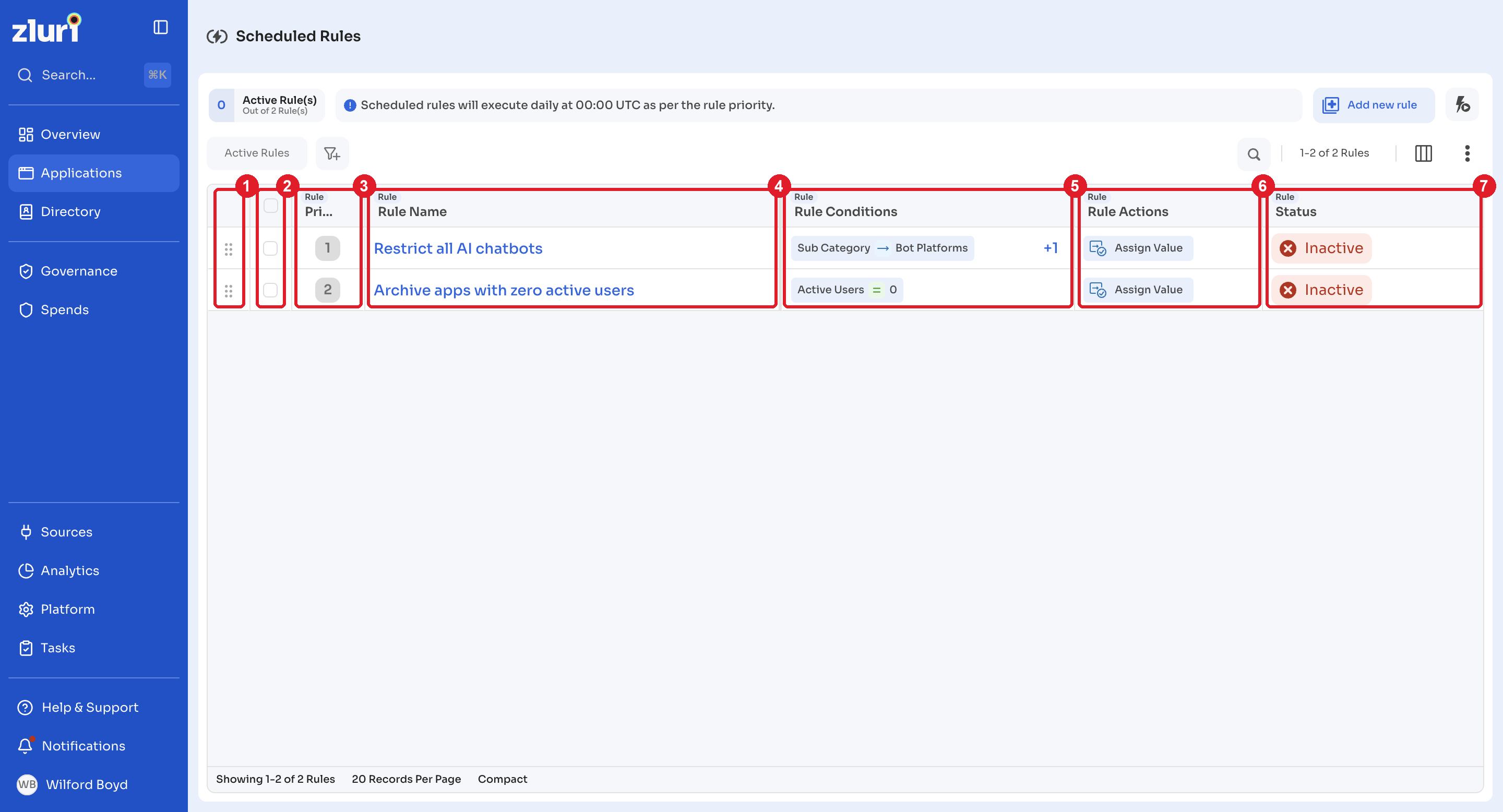Open Overview in the sidebar
Viewport: 1503px width, 812px height.
pyautogui.click(x=93, y=134)
